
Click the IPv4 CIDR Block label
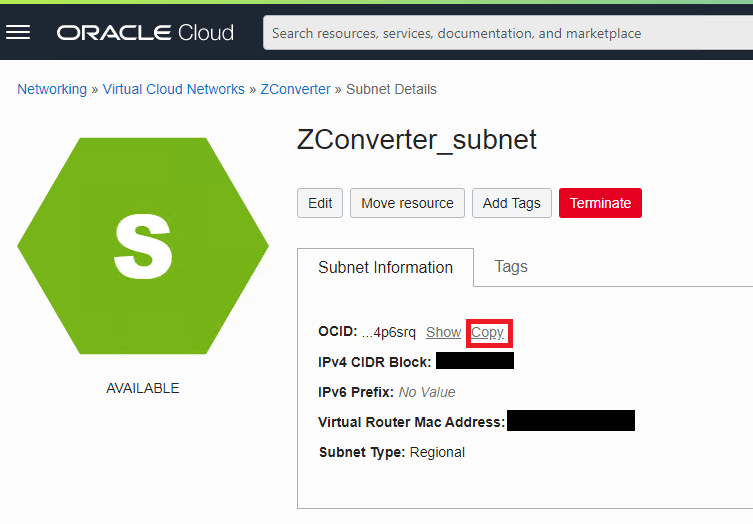click(x=375, y=362)
